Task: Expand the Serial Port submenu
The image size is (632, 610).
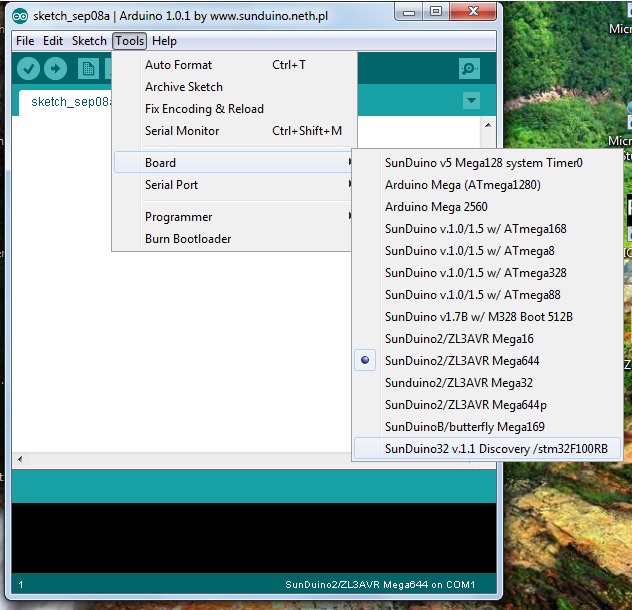Action: (x=233, y=185)
